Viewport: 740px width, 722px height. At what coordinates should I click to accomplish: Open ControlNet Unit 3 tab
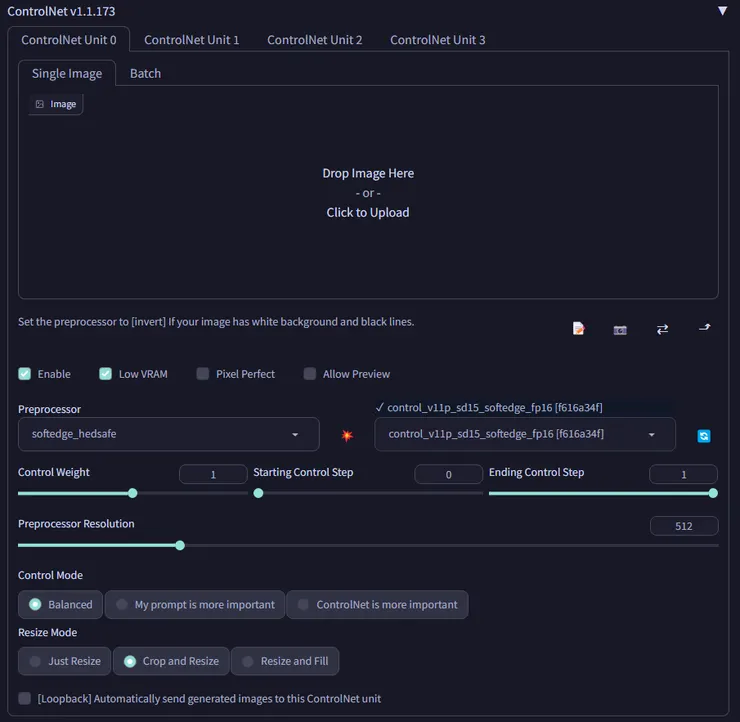[x=437, y=40]
